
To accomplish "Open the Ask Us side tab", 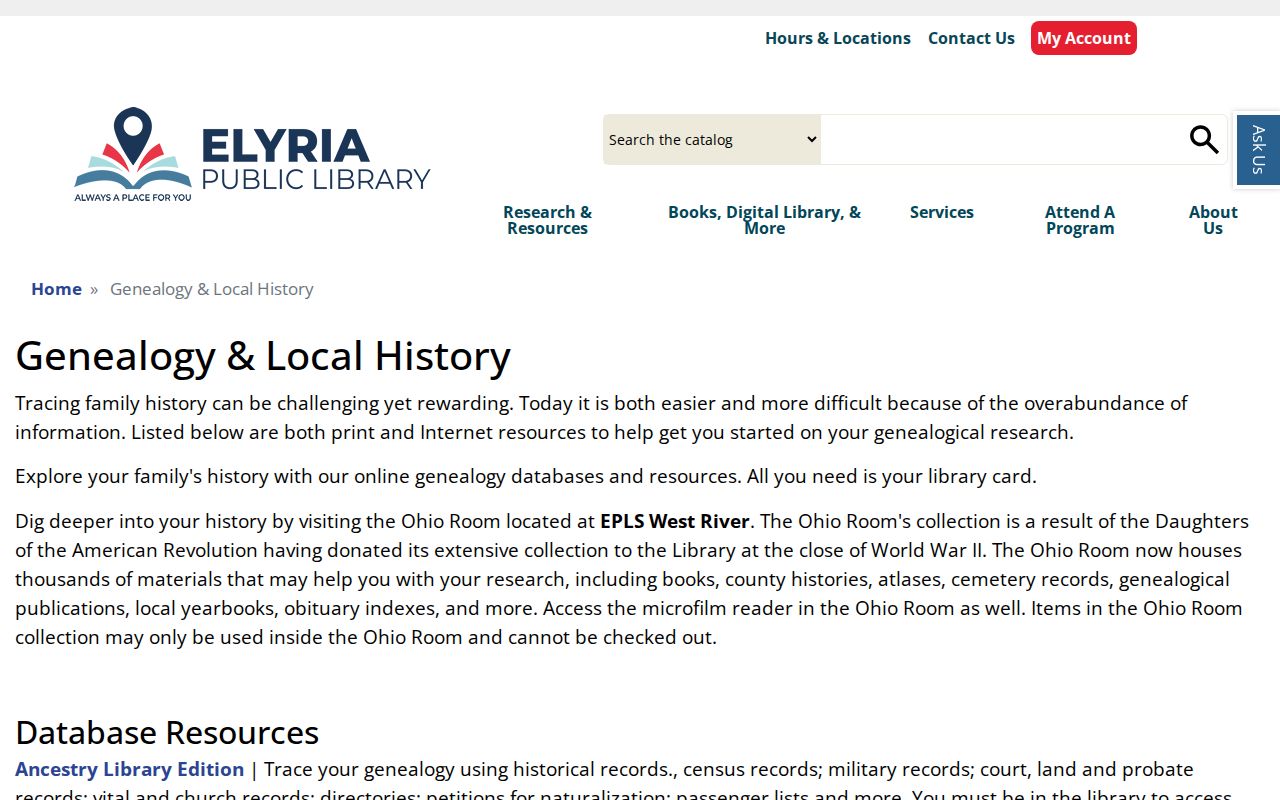I will click(x=1258, y=150).
